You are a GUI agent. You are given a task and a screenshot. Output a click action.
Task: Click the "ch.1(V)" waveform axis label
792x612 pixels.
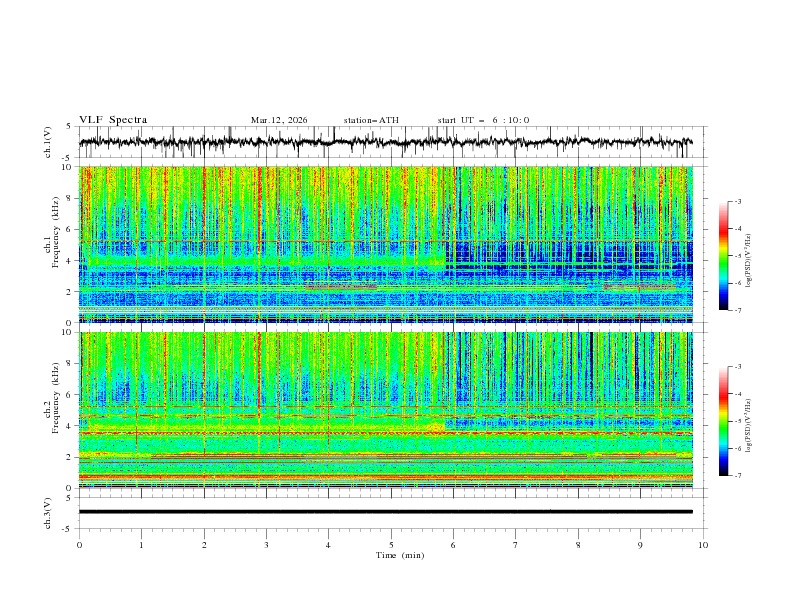click(48, 142)
